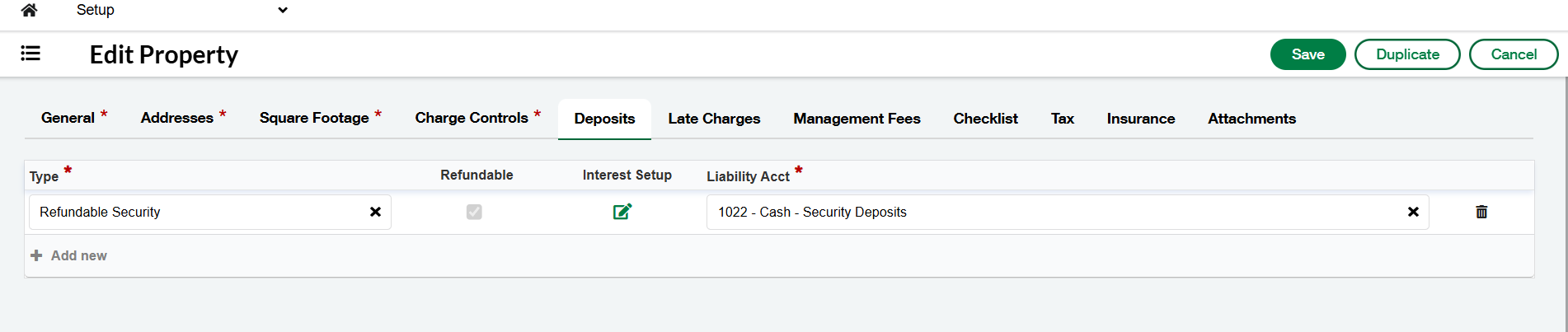Open the Square Footage tab
Screen dimensions: 1568x332
tap(321, 119)
